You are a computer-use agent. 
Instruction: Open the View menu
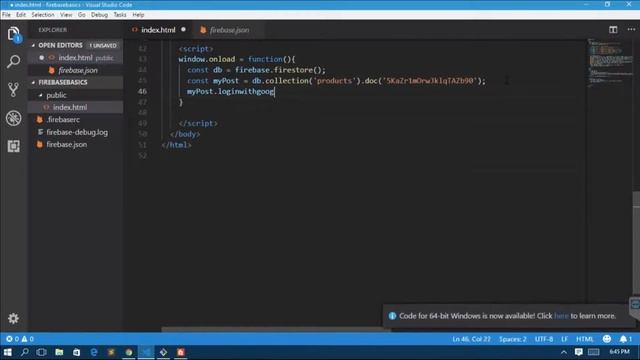pyautogui.click(x=66, y=15)
